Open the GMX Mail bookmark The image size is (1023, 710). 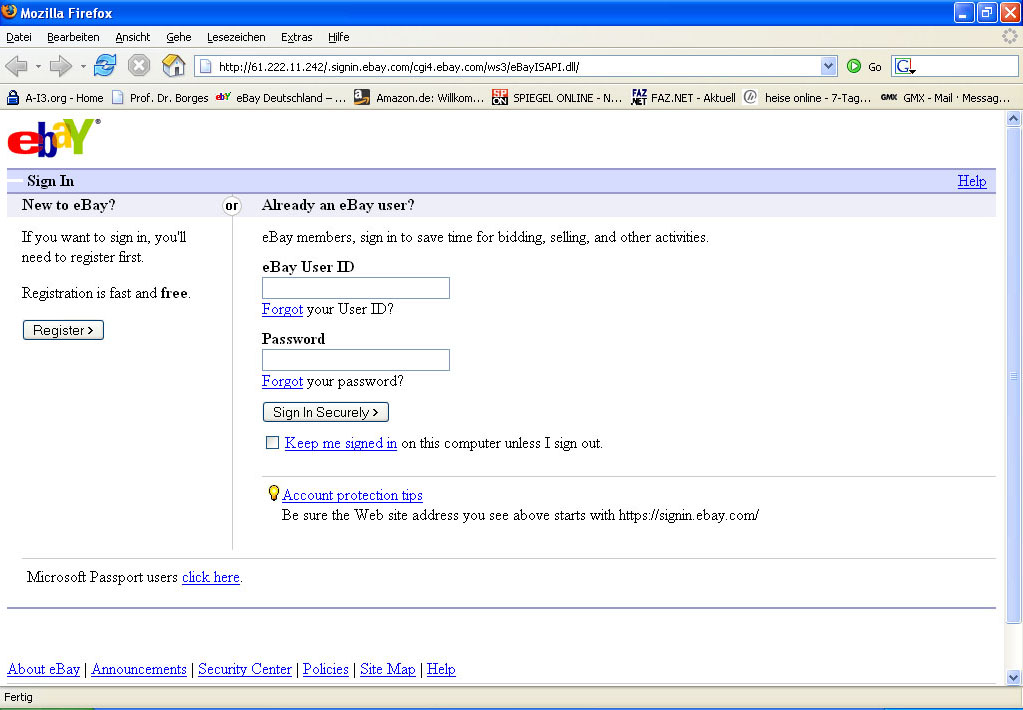coord(945,98)
